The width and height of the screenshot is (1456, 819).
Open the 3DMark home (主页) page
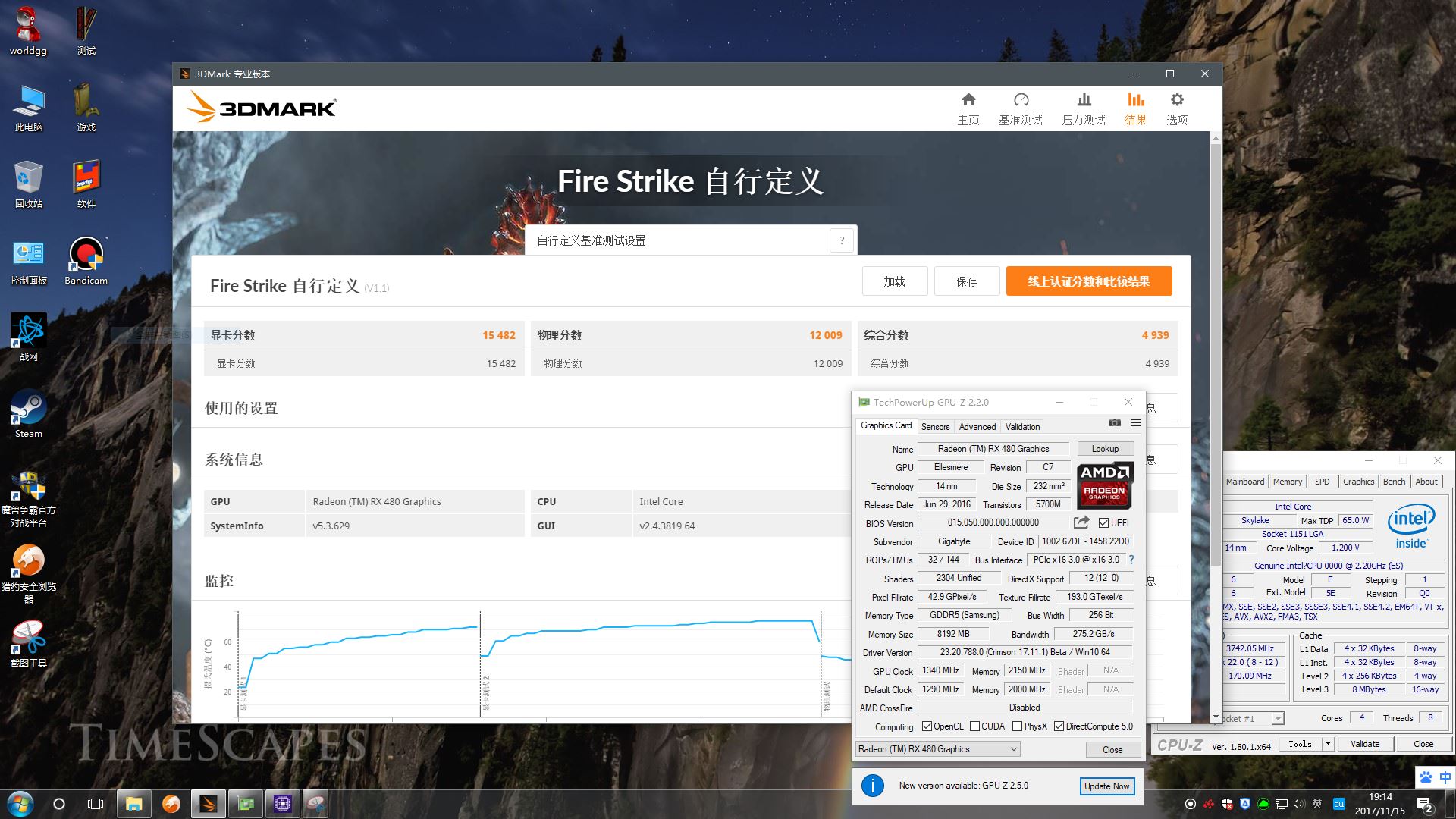pos(968,109)
